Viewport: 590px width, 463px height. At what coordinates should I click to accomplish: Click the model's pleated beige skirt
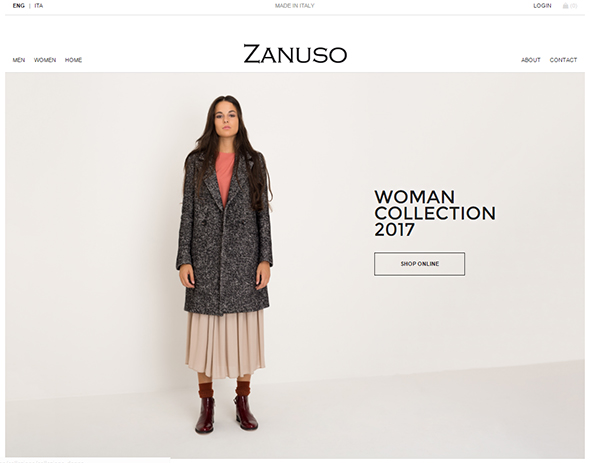point(225,344)
